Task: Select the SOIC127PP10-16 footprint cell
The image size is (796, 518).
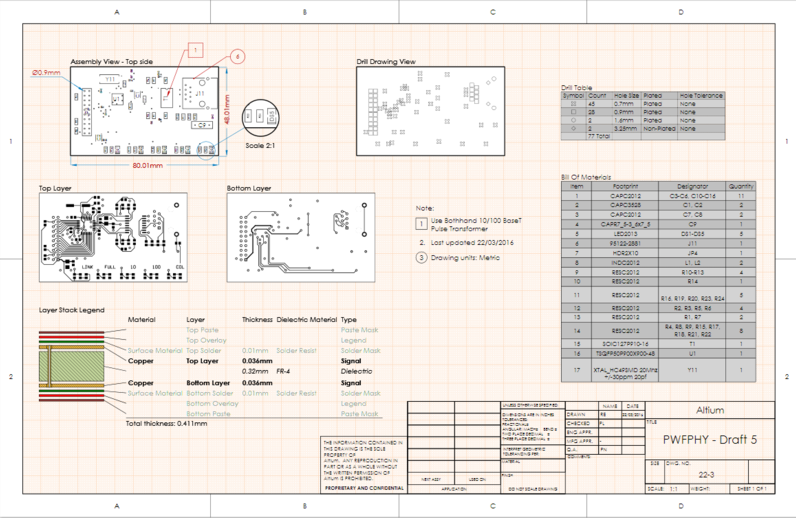Action: (x=625, y=344)
